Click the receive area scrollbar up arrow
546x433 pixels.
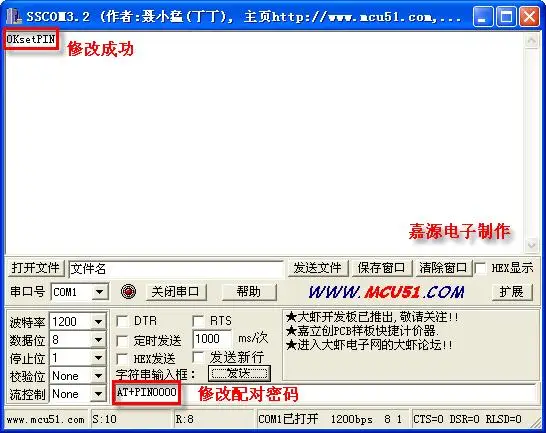(x=532, y=41)
